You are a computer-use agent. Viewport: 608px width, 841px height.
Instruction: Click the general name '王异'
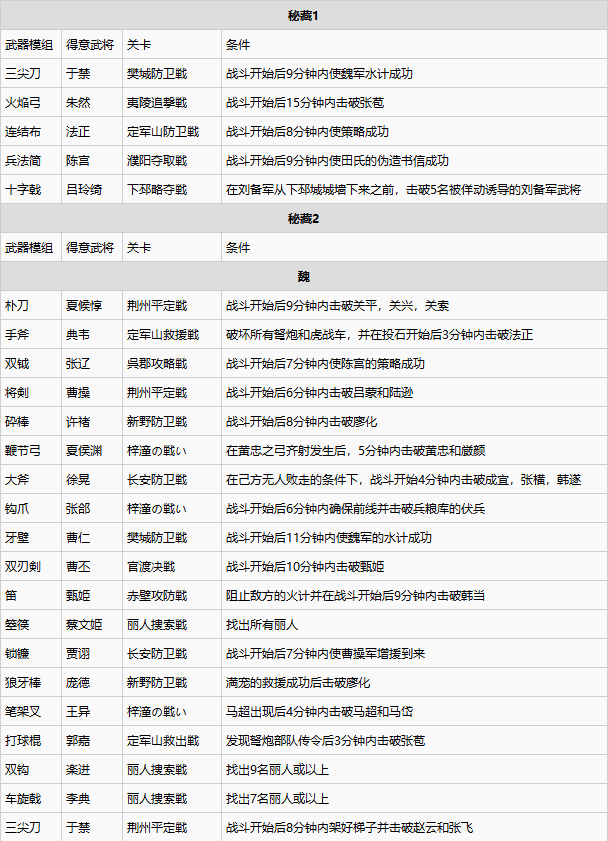(x=78, y=711)
